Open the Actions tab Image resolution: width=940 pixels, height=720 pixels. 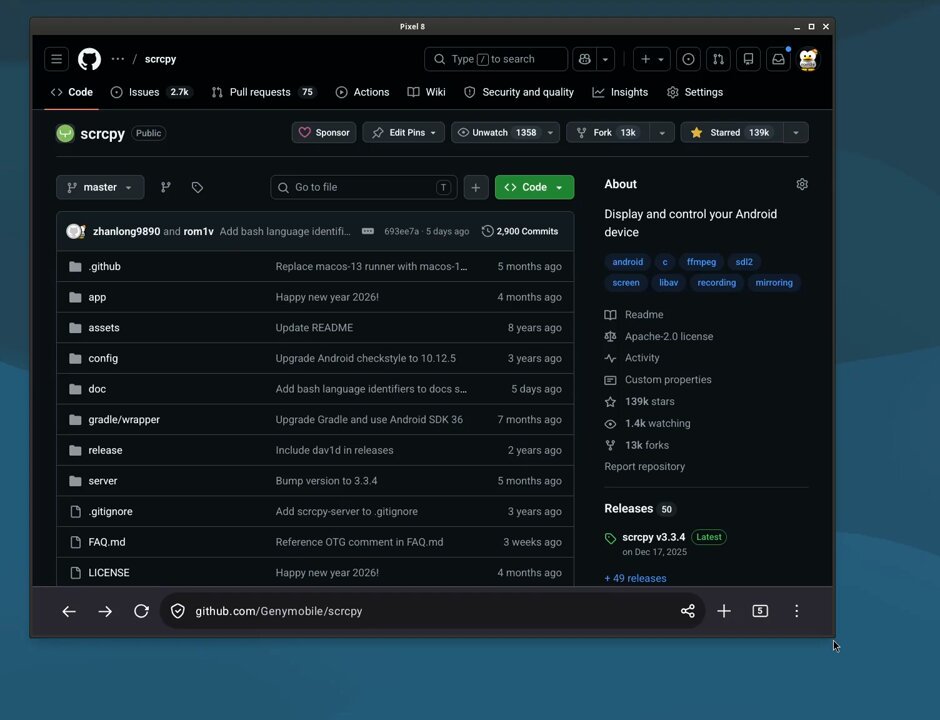click(x=363, y=92)
